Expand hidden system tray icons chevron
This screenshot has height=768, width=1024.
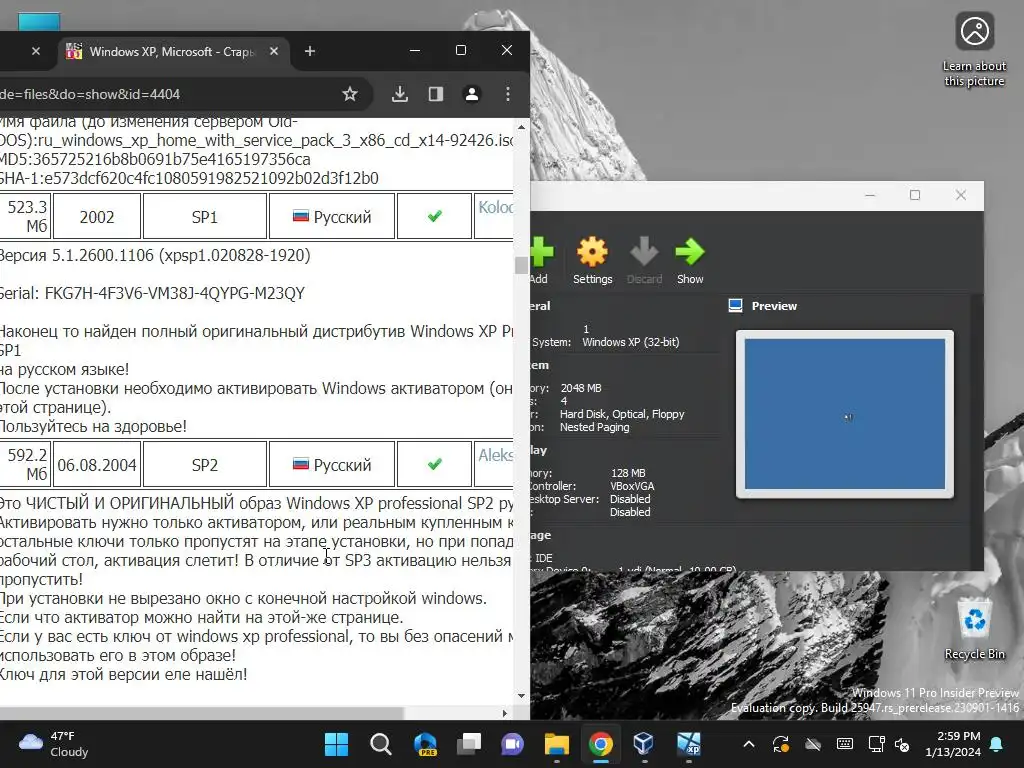pyautogui.click(x=749, y=744)
